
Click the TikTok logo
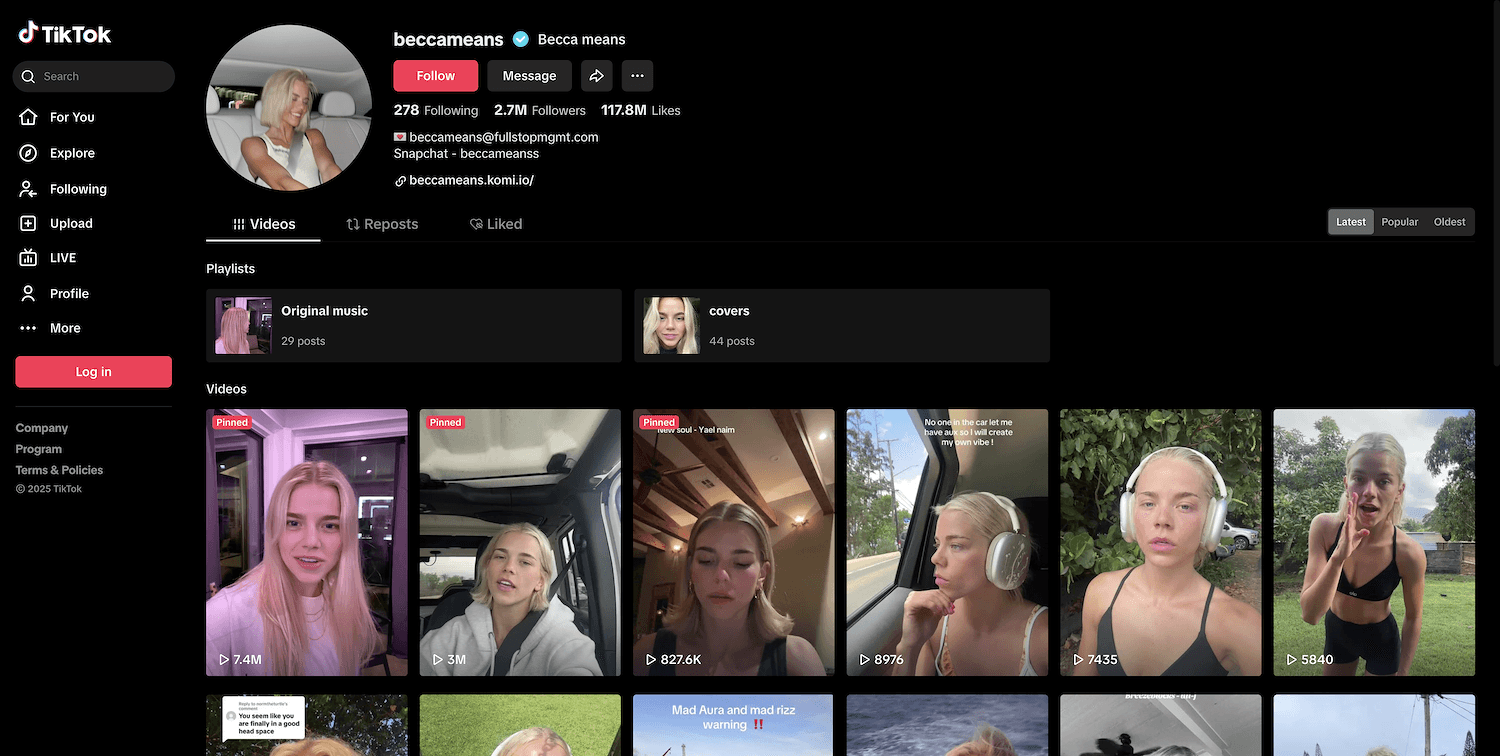click(x=65, y=34)
